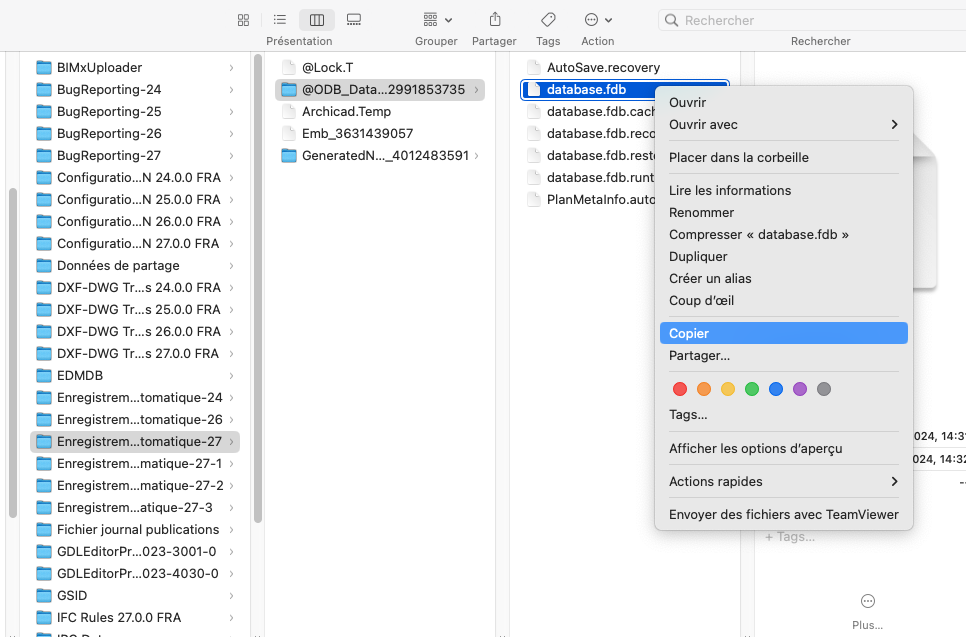Image resolution: width=966 pixels, height=637 pixels.
Task: Click the Enregistrem...tomatique-24 folder icon
Action: point(44,397)
